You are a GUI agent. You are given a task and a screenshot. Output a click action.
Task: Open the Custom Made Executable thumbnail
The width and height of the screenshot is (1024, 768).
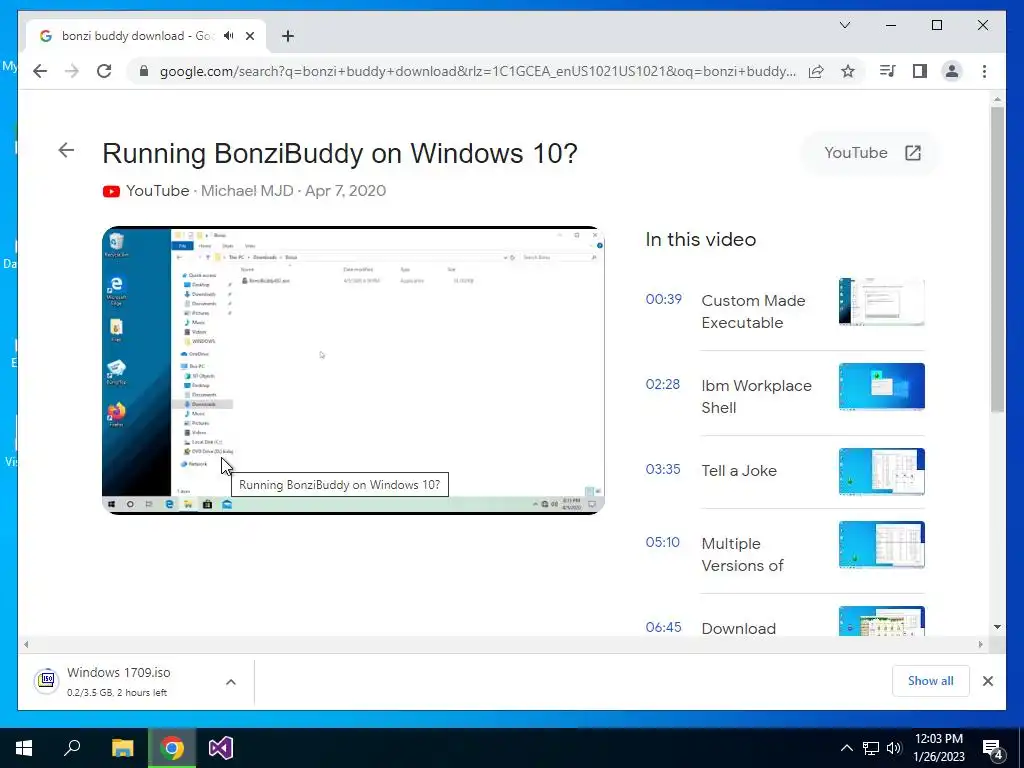pos(882,302)
